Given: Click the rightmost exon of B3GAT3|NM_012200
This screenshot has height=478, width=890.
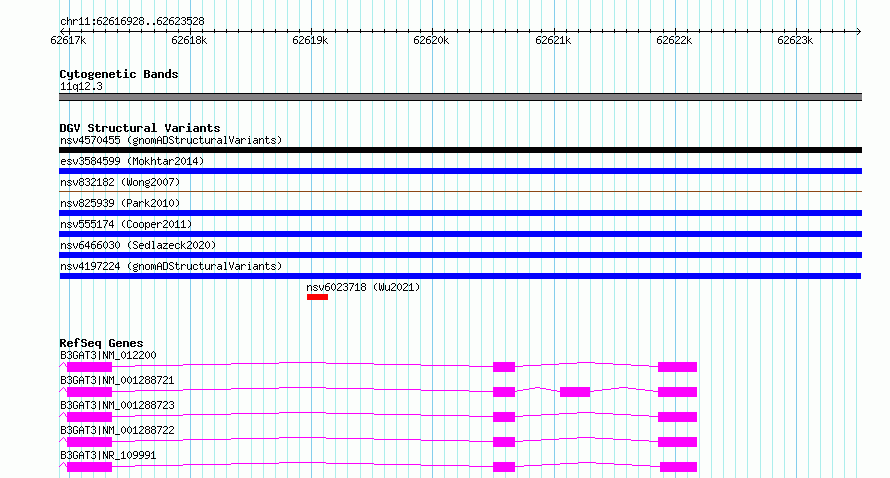Looking at the screenshot, I should coord(677,367).
